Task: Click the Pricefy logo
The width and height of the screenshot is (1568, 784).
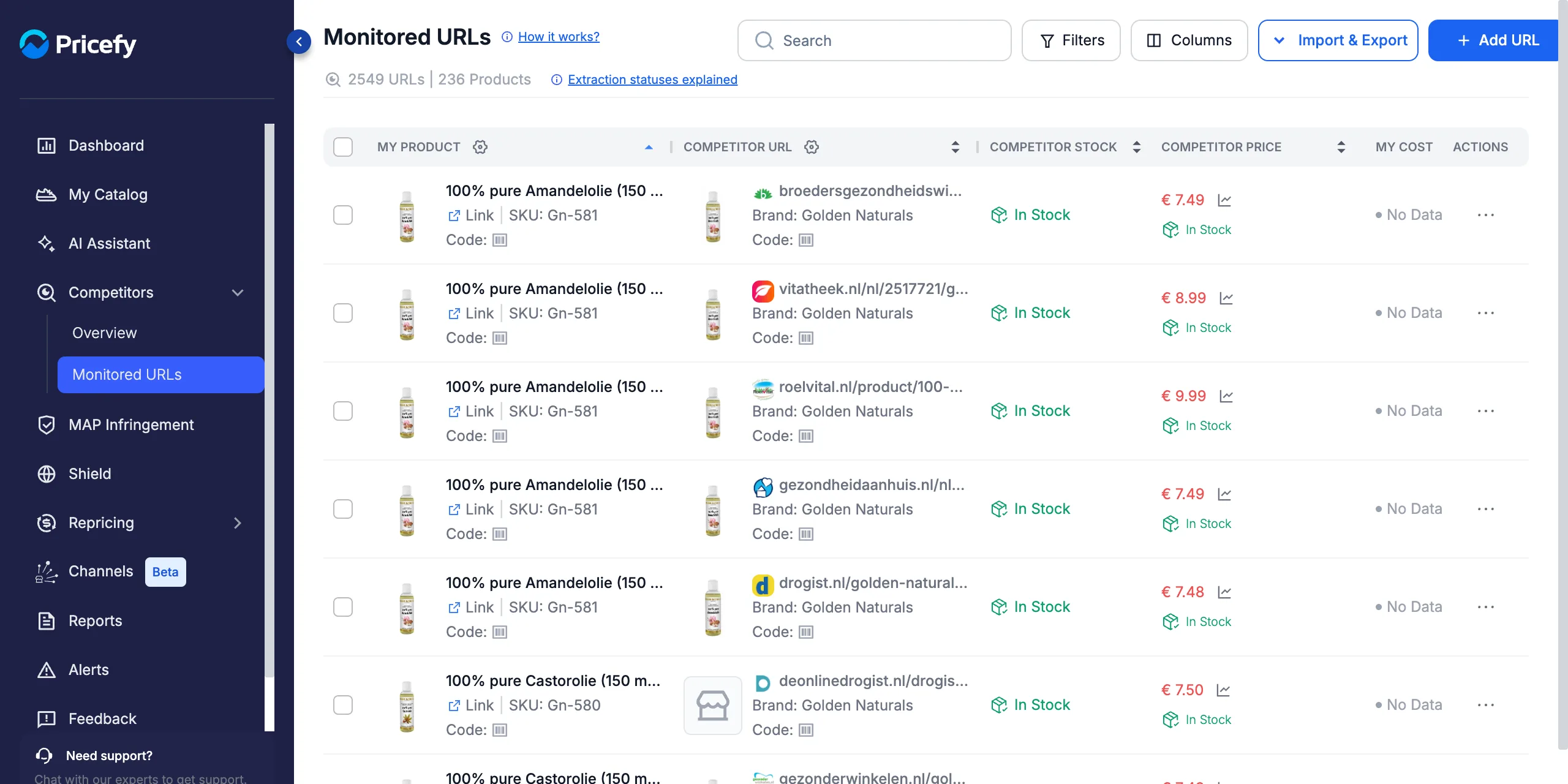Action: tap(78, 44)
